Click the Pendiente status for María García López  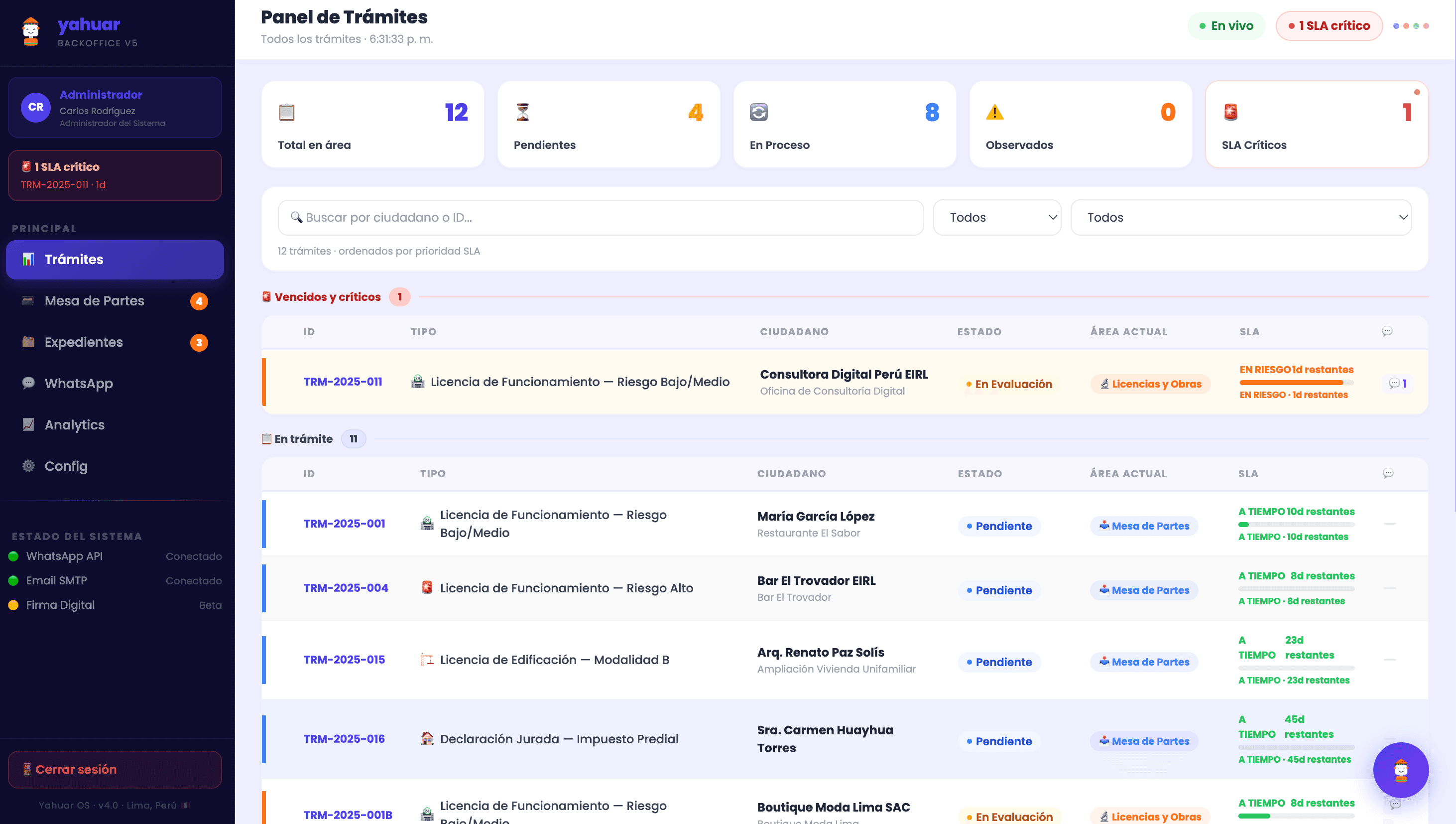tap(999, 526)
